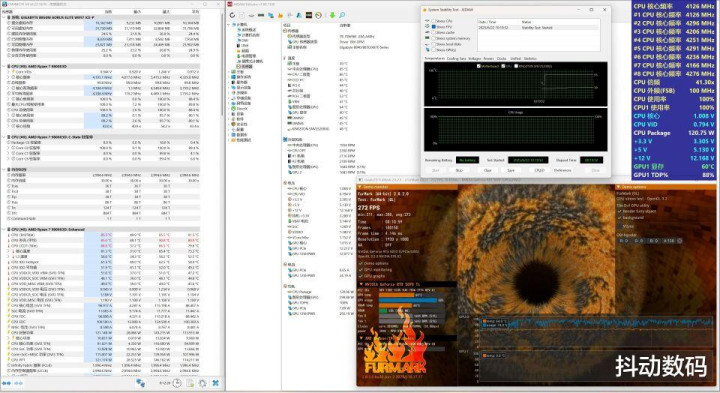Click the Stability Test Started log row
Image resolution: width=720 pixels, height=393 pixels.
(538, 28)
